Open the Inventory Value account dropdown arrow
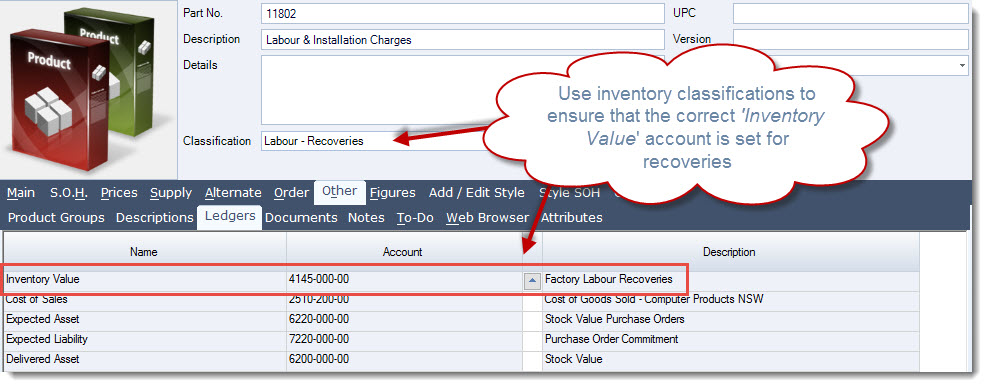 tap(533, 281)
